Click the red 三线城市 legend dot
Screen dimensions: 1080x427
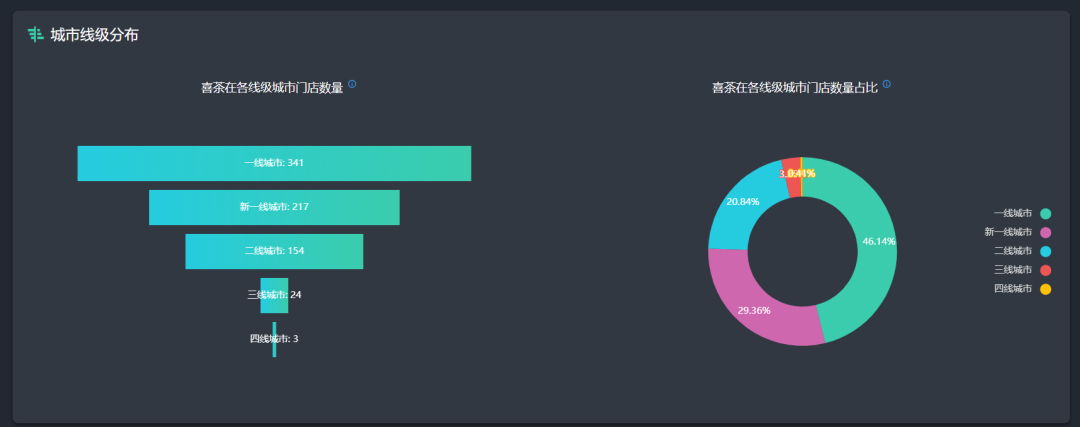(x=1046, y=270)
